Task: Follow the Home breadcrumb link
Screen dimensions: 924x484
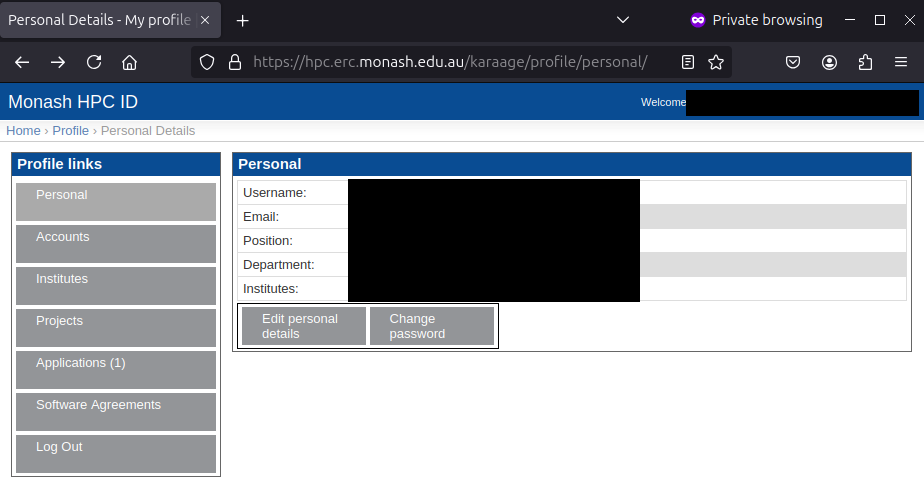Action: point(23,131)
